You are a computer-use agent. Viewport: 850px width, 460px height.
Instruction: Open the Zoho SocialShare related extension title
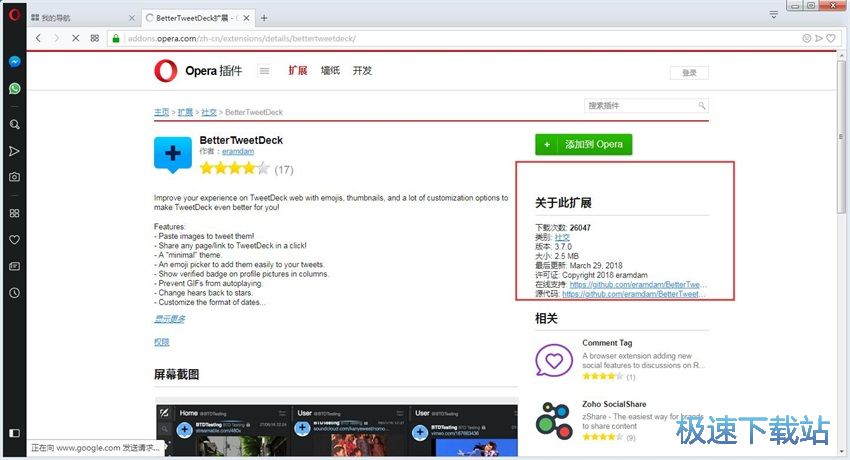[x=614, y=404]
